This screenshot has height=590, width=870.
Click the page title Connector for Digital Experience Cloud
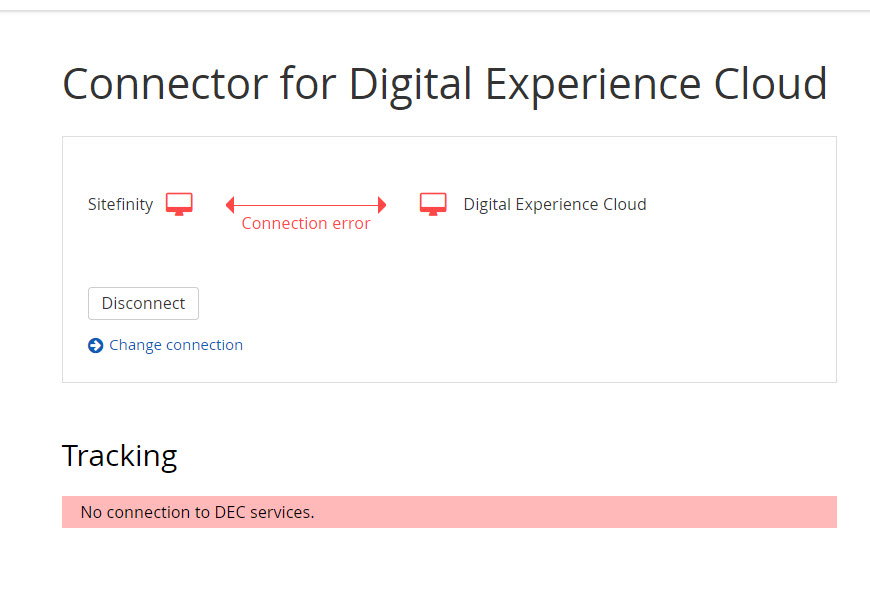[x=445, y=84]
